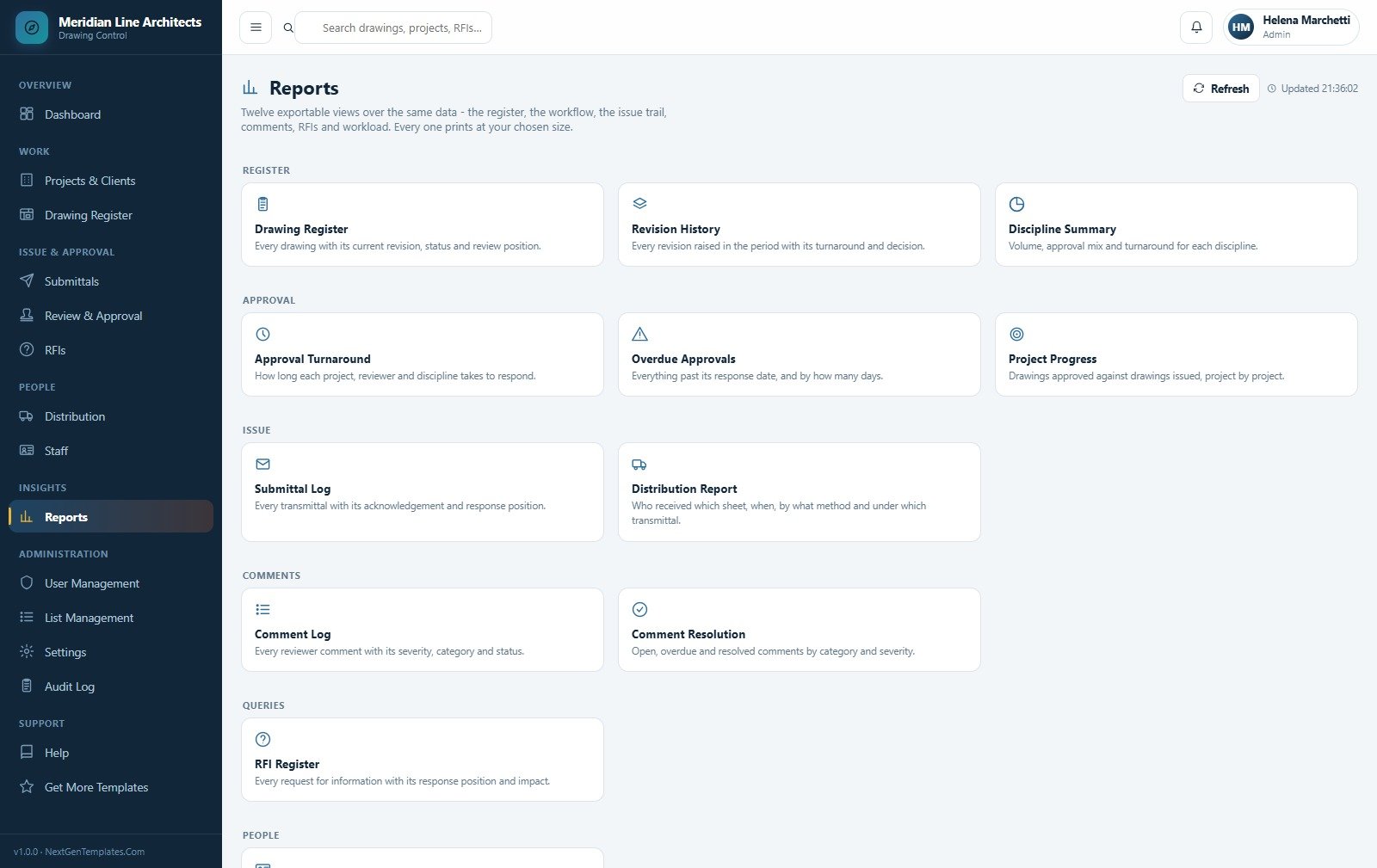Click the HM user avatar
The height and width of the screenshot is (868, 1377).
(x=1241, y=28)
